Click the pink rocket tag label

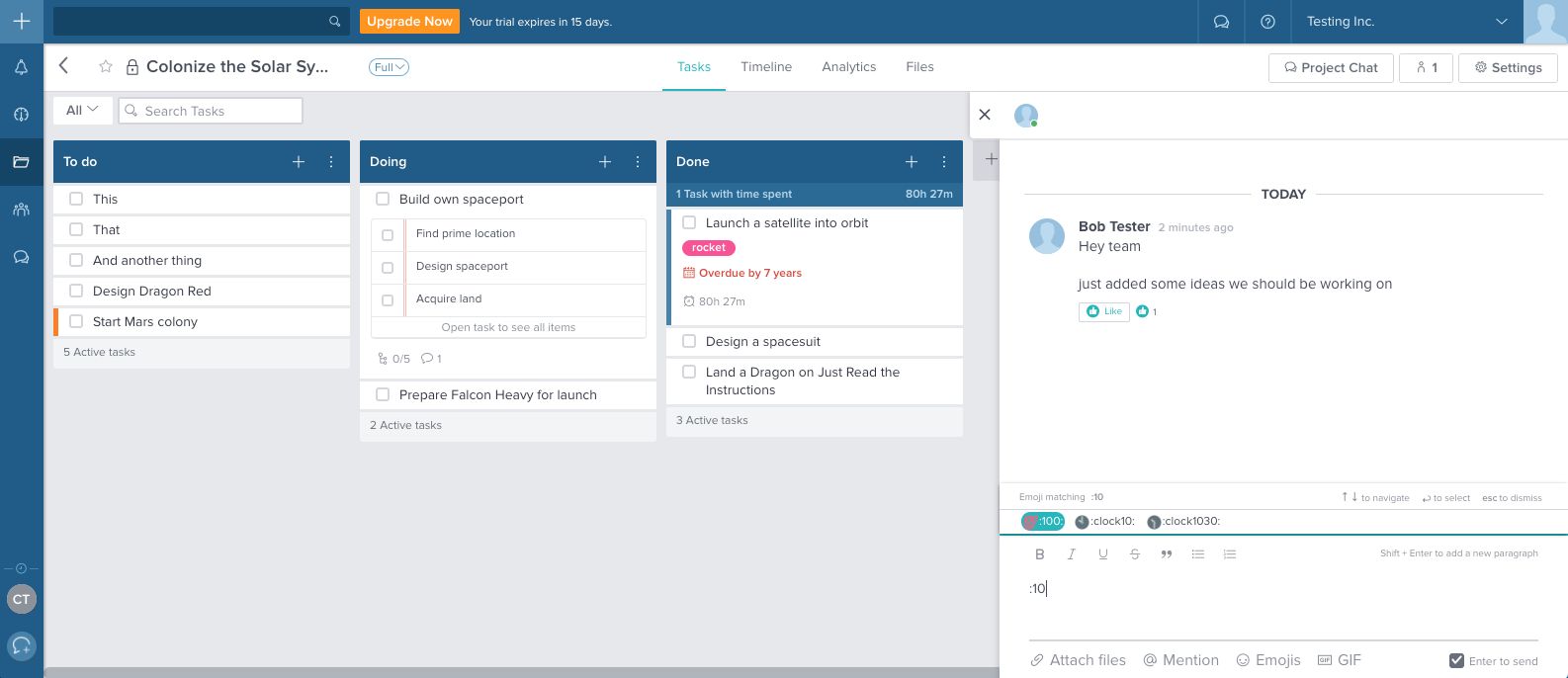point(708,248)
